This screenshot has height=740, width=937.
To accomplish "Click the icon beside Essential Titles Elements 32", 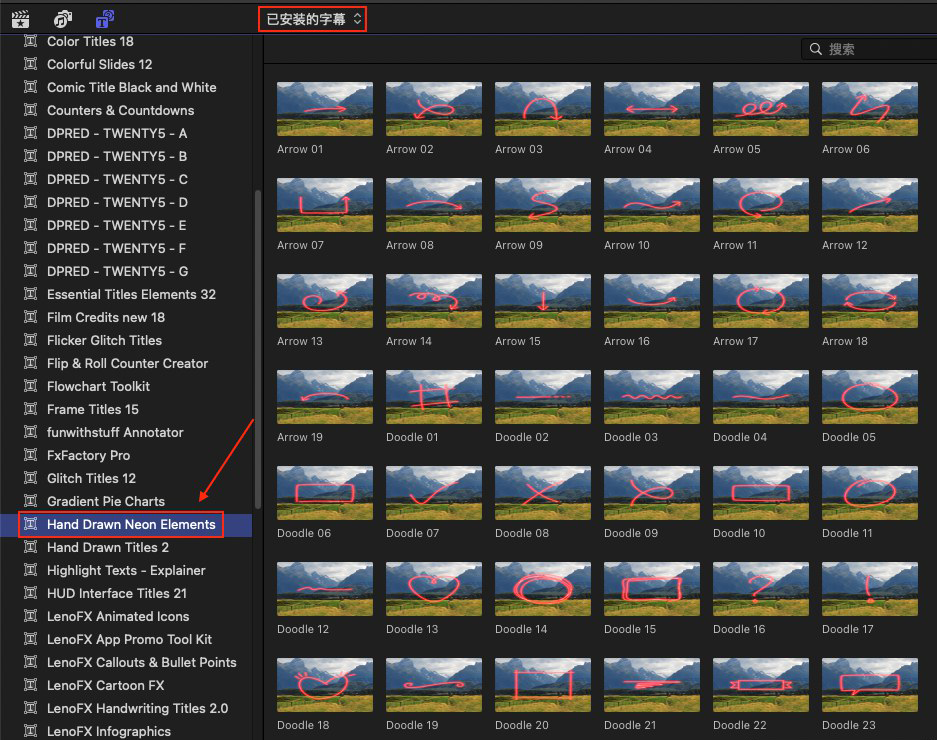I will coord(30,294).
